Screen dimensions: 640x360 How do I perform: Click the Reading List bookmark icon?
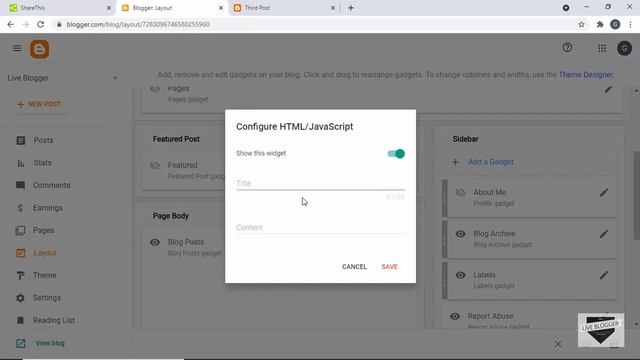pos(20,320)
